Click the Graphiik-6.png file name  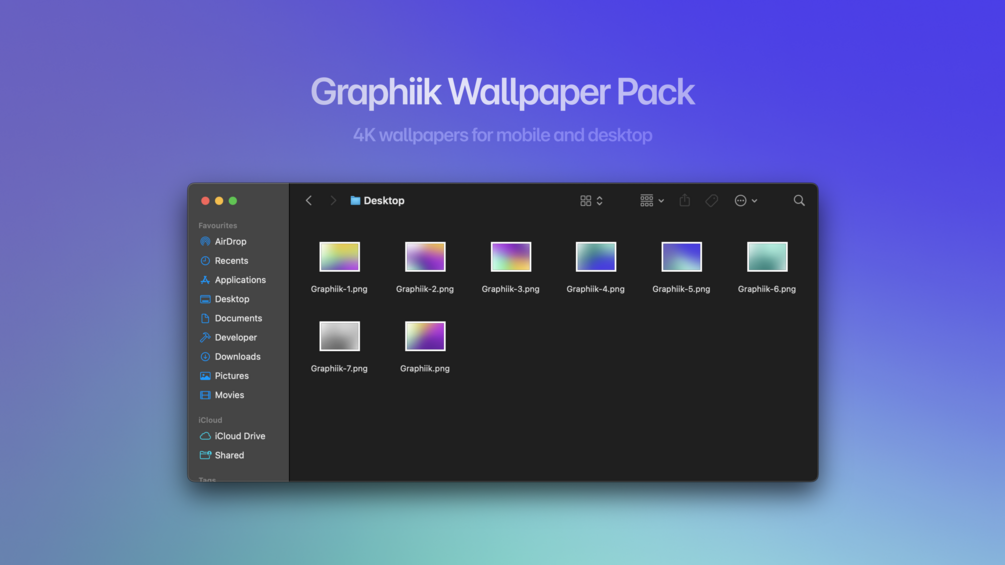click(x=767, y=289)
